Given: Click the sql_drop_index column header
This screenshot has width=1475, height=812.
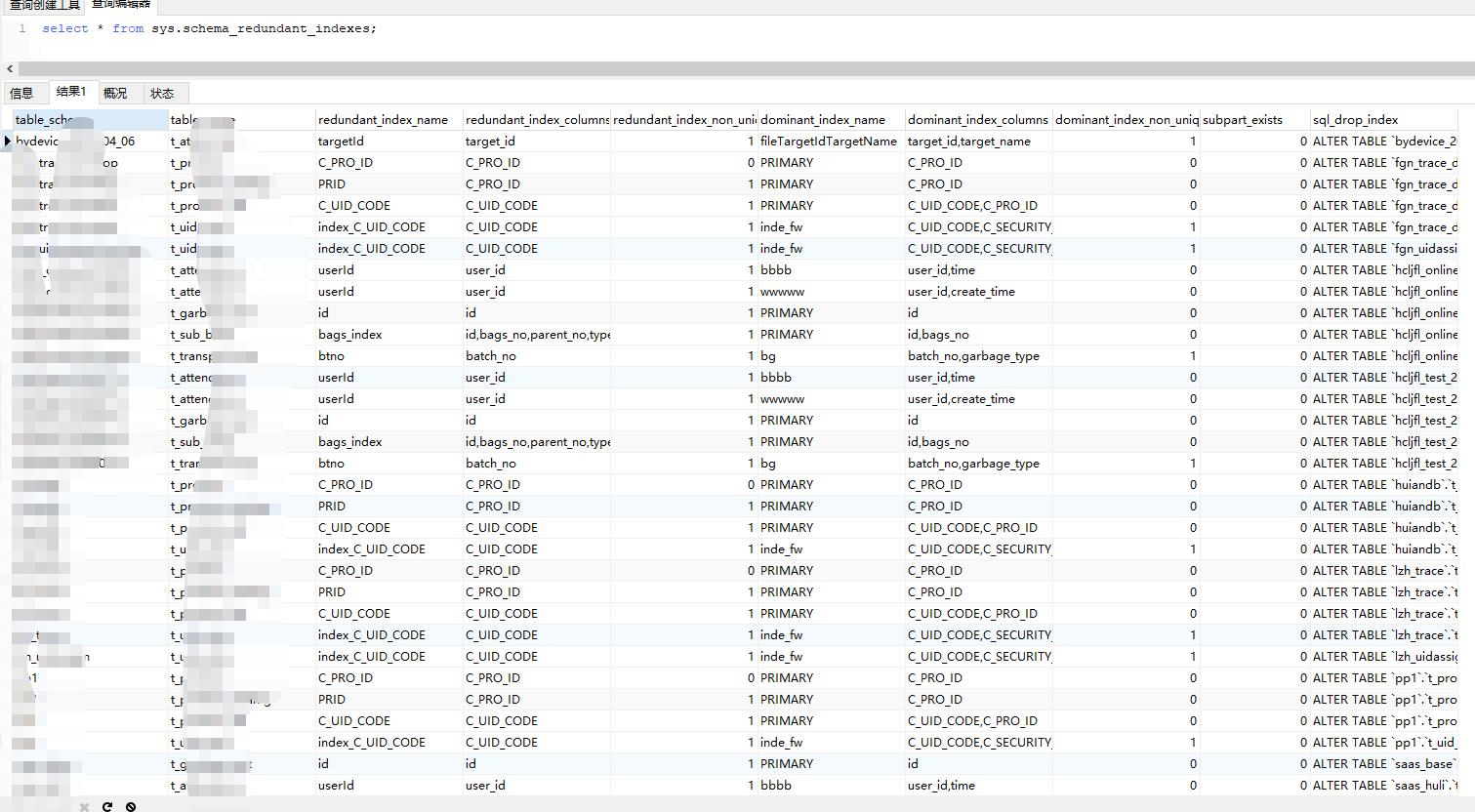Looking at the screenshot, I should pyautogui.click(x=1357, y=119).
